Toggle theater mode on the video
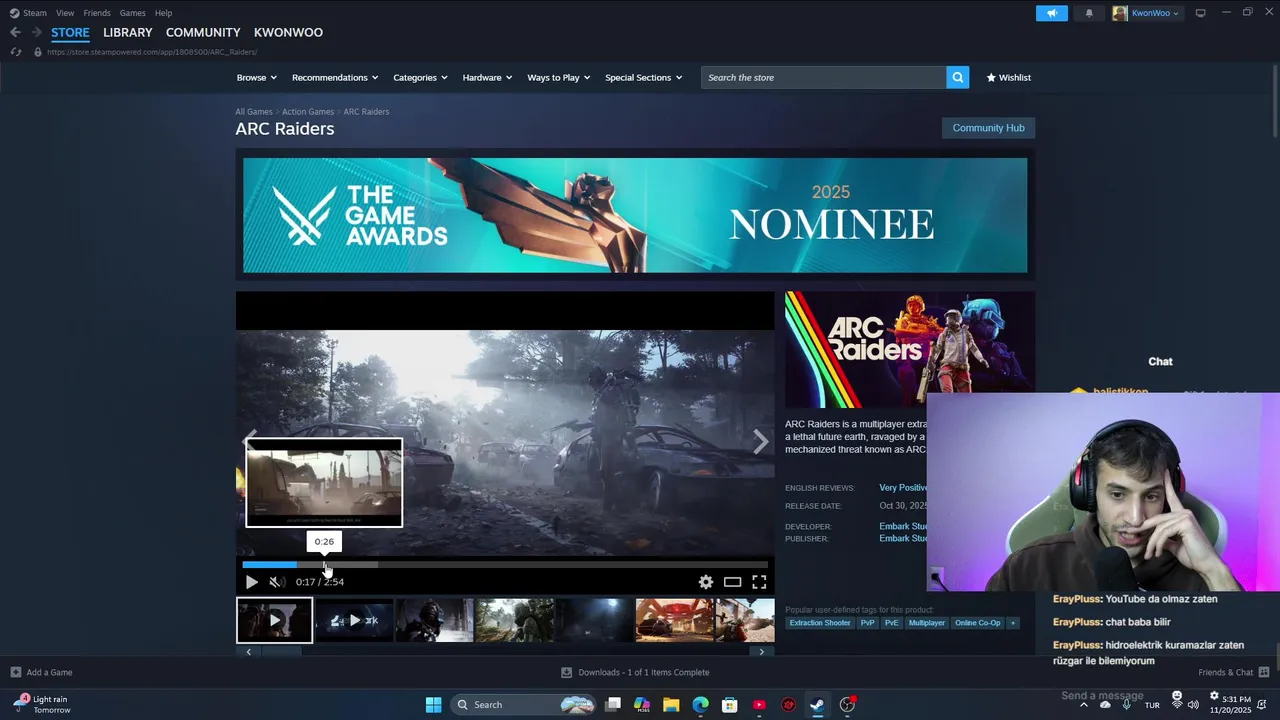This screenshot has width=1280, height=720. (732, 582)
